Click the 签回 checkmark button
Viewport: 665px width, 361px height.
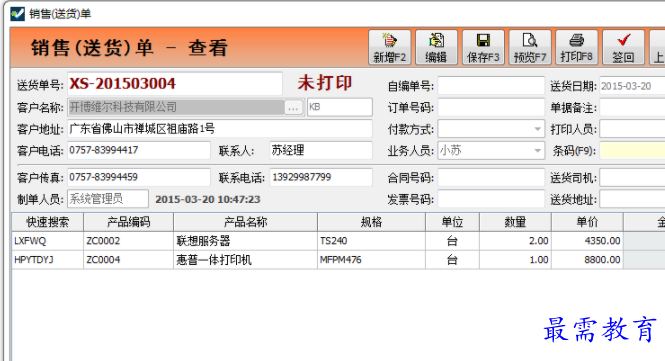click(623, 47)
